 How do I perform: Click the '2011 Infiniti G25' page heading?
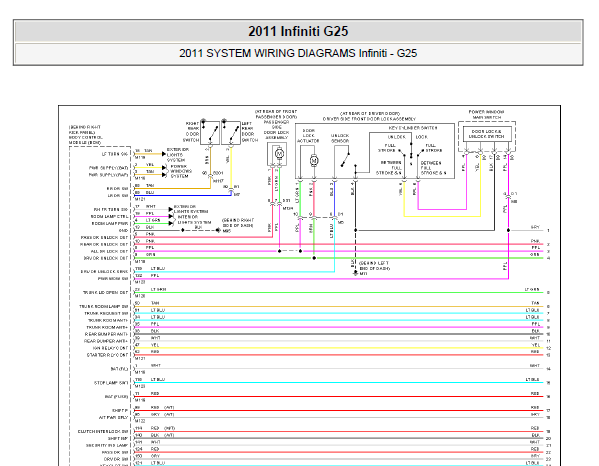click(x=298, y=31)
